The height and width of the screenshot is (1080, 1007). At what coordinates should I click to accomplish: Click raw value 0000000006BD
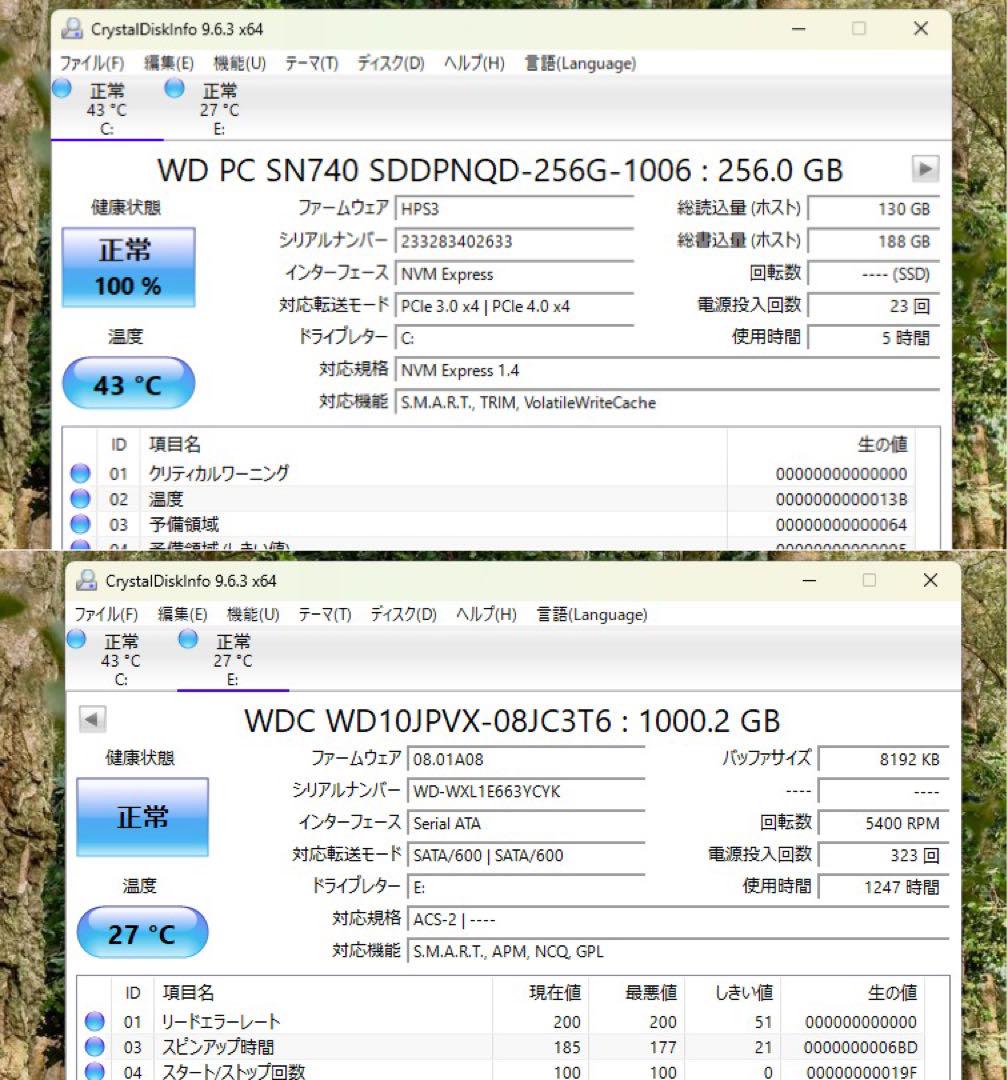[860, 1047]
